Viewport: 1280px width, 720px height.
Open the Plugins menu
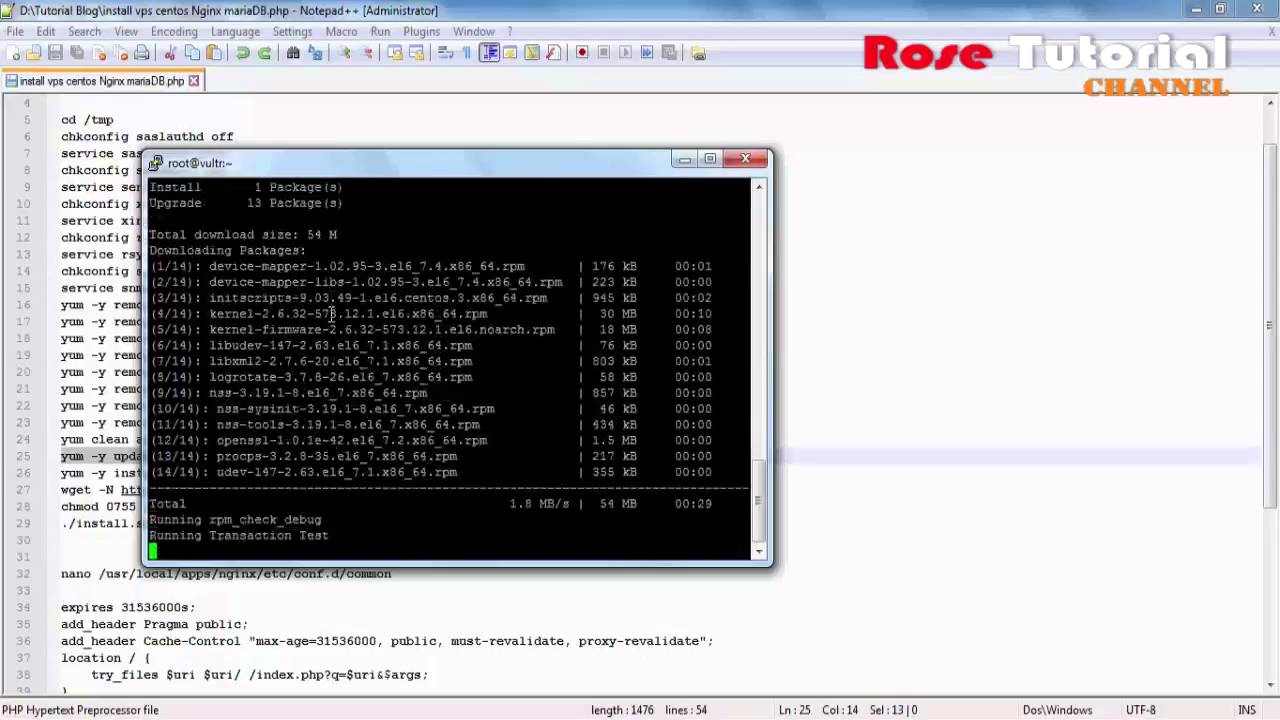point(421,31)
